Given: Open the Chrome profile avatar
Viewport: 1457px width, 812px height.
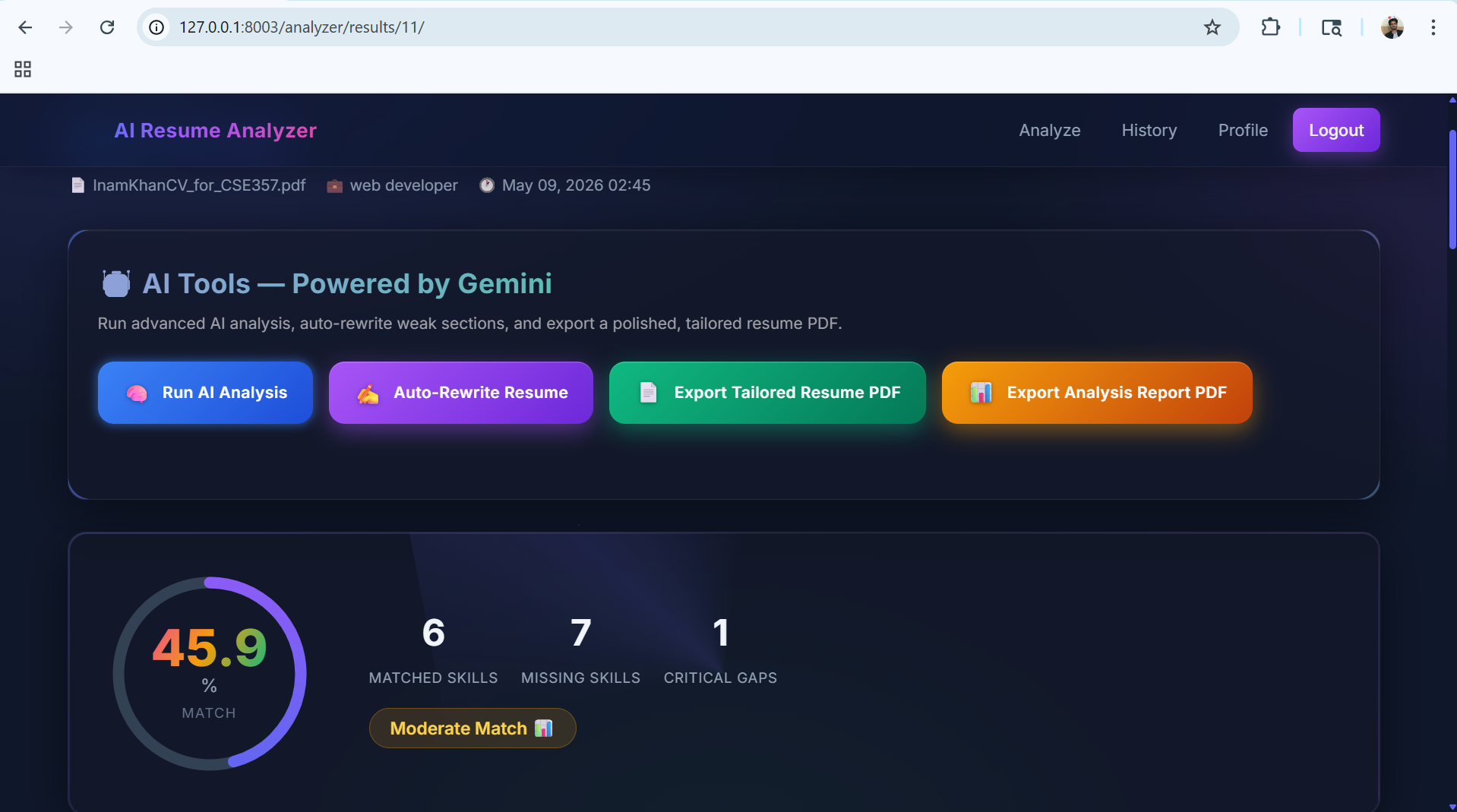Looking at the screenshot, I should [x=1392, y=27].
